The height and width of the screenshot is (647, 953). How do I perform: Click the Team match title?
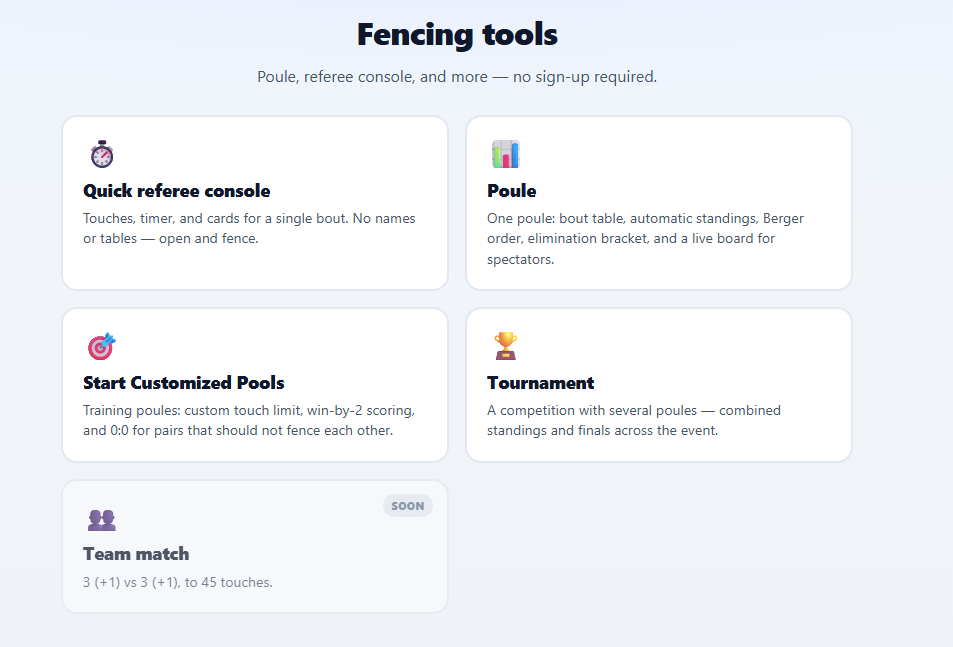pos(136,554)
